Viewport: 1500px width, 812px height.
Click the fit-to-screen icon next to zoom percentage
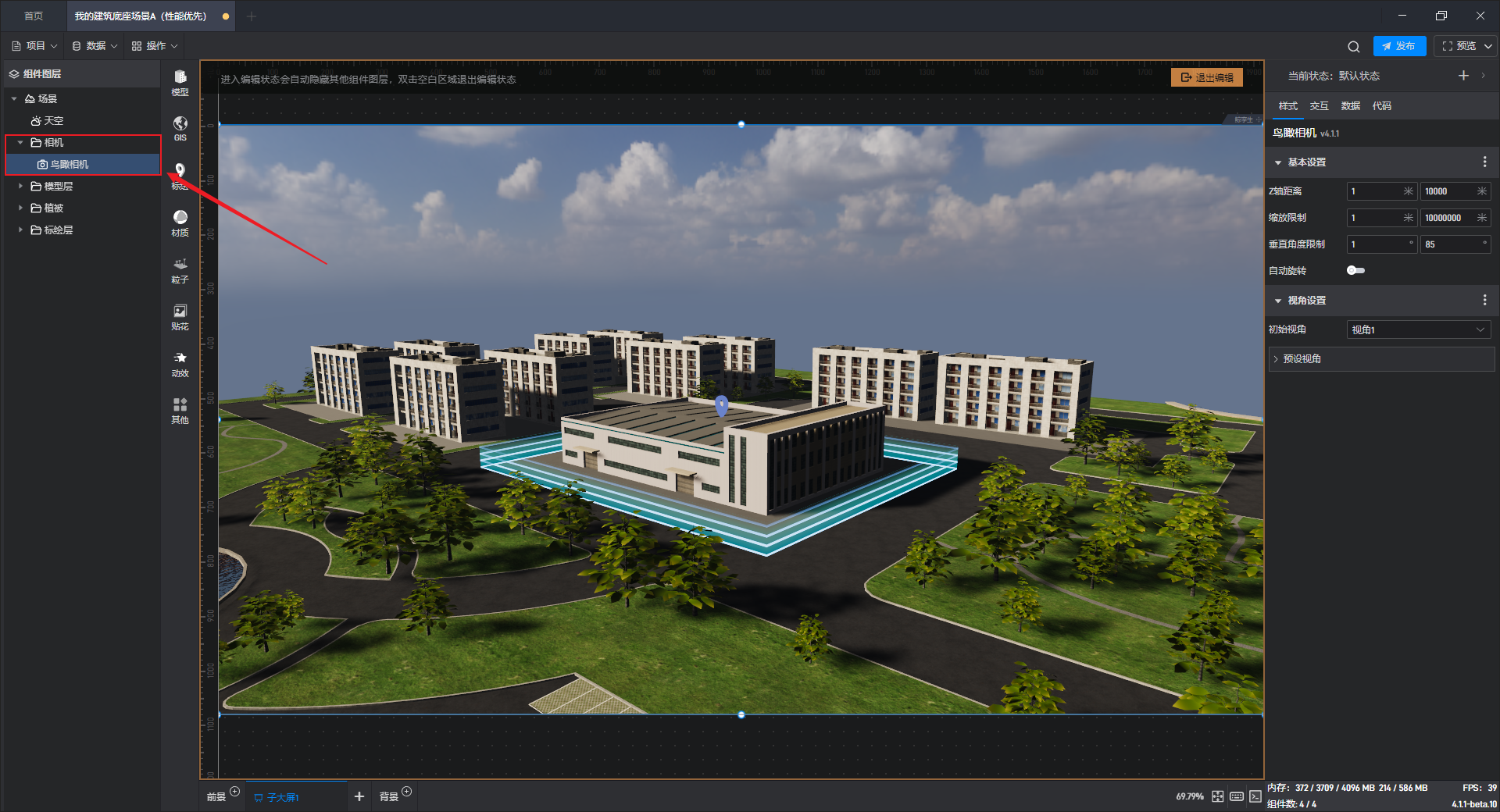pos(1217,796)
